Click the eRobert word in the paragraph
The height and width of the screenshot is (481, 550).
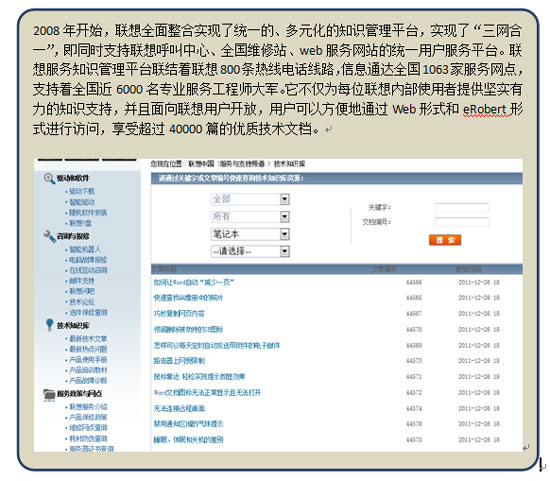[x=484, y=110]
